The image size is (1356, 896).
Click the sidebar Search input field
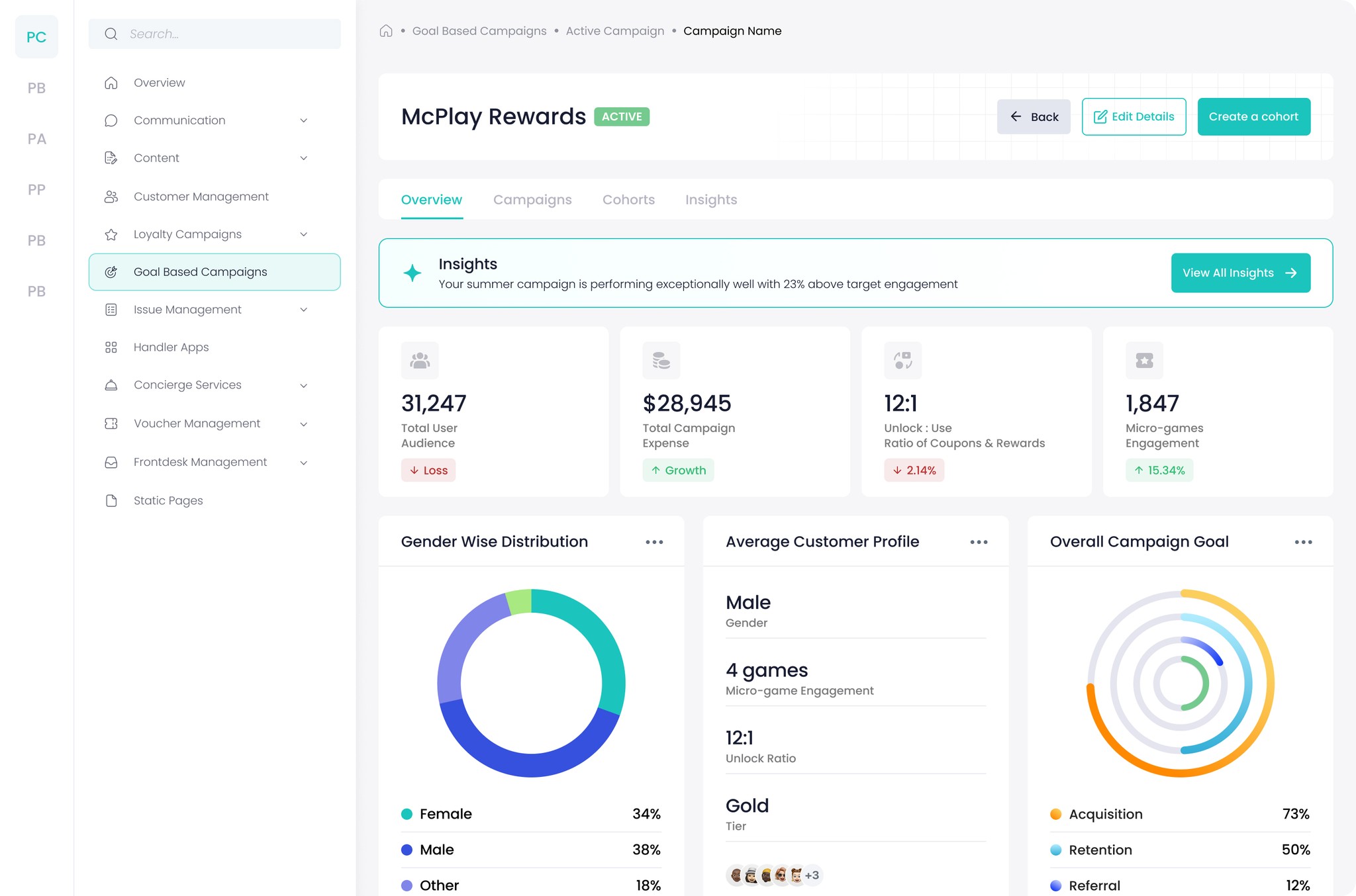pyautogui.click(x=225, y=34)
